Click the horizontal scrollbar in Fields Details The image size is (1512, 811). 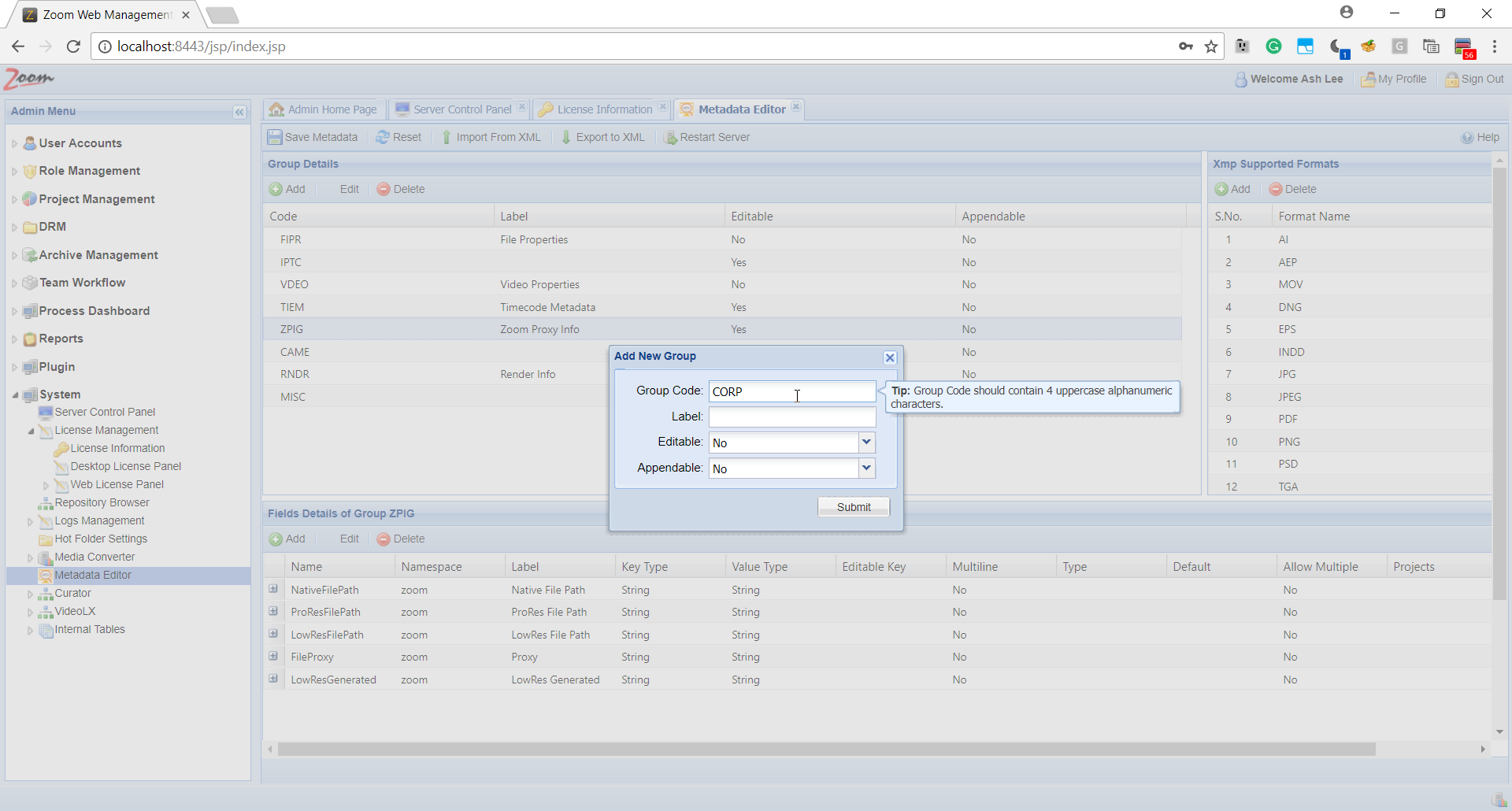[x=827, y=750]
